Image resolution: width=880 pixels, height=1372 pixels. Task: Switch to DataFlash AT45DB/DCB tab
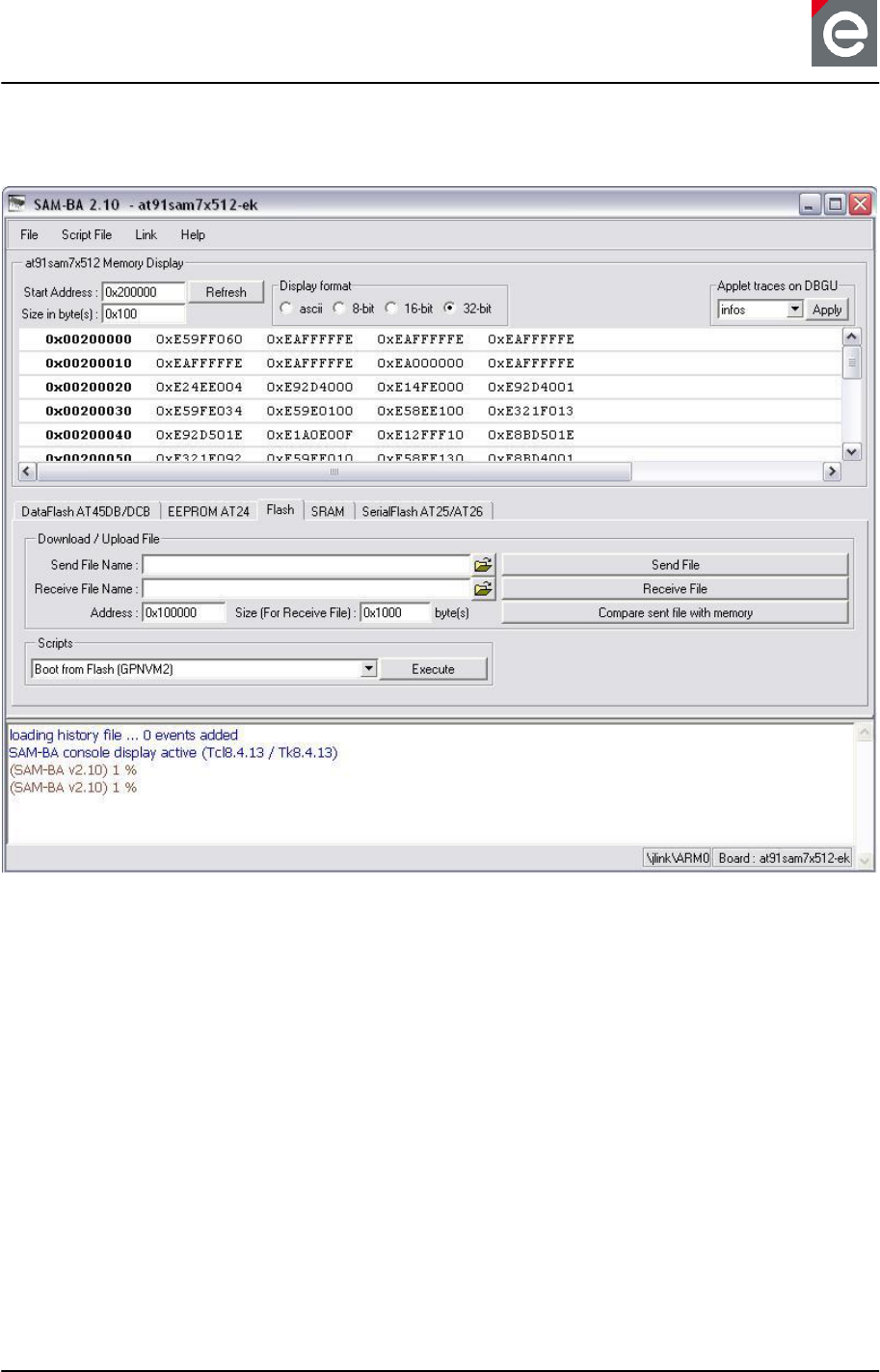click(86, 512)
